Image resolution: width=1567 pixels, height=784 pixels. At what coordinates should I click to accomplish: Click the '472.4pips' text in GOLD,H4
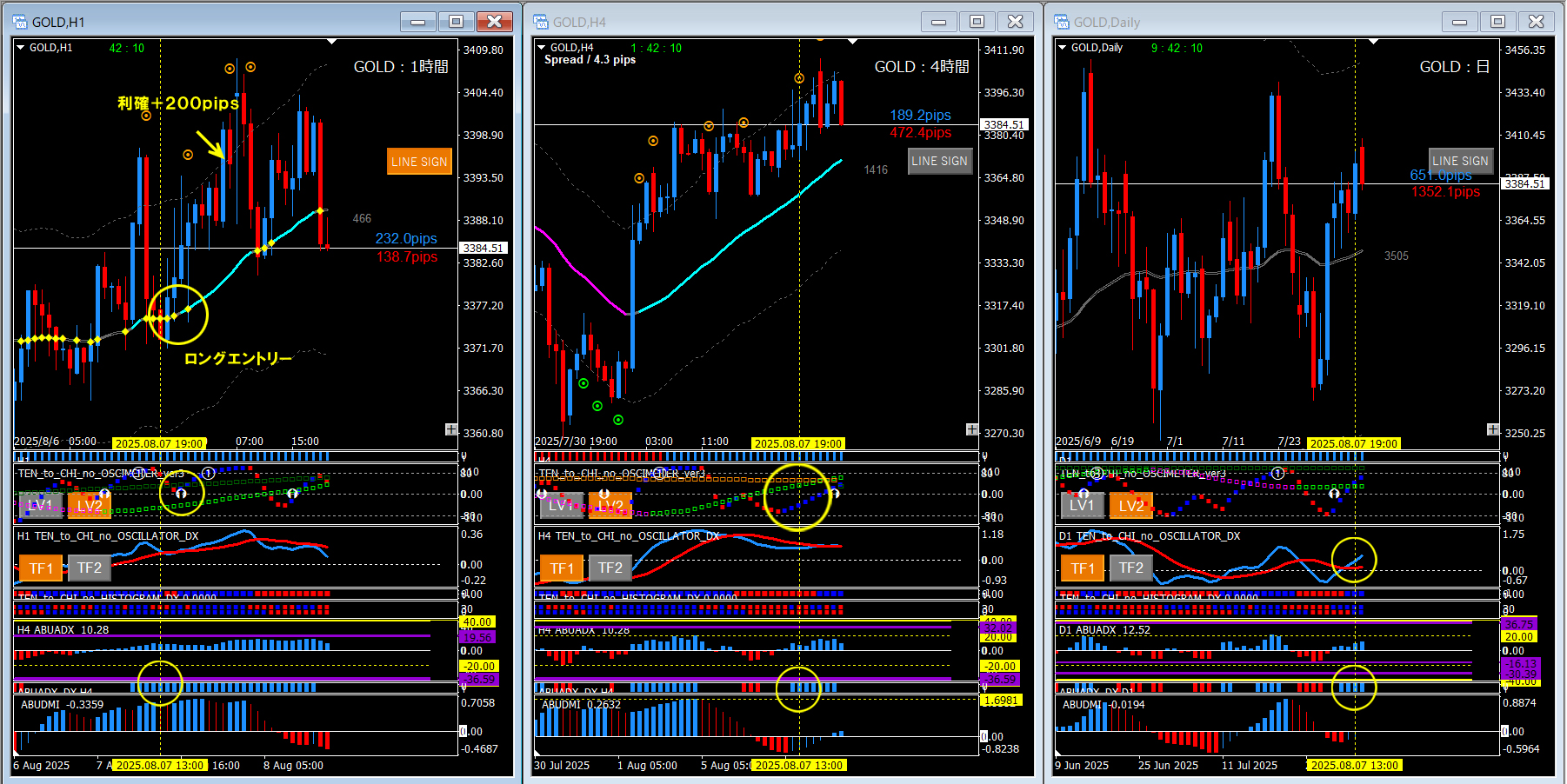click(920, 132)
